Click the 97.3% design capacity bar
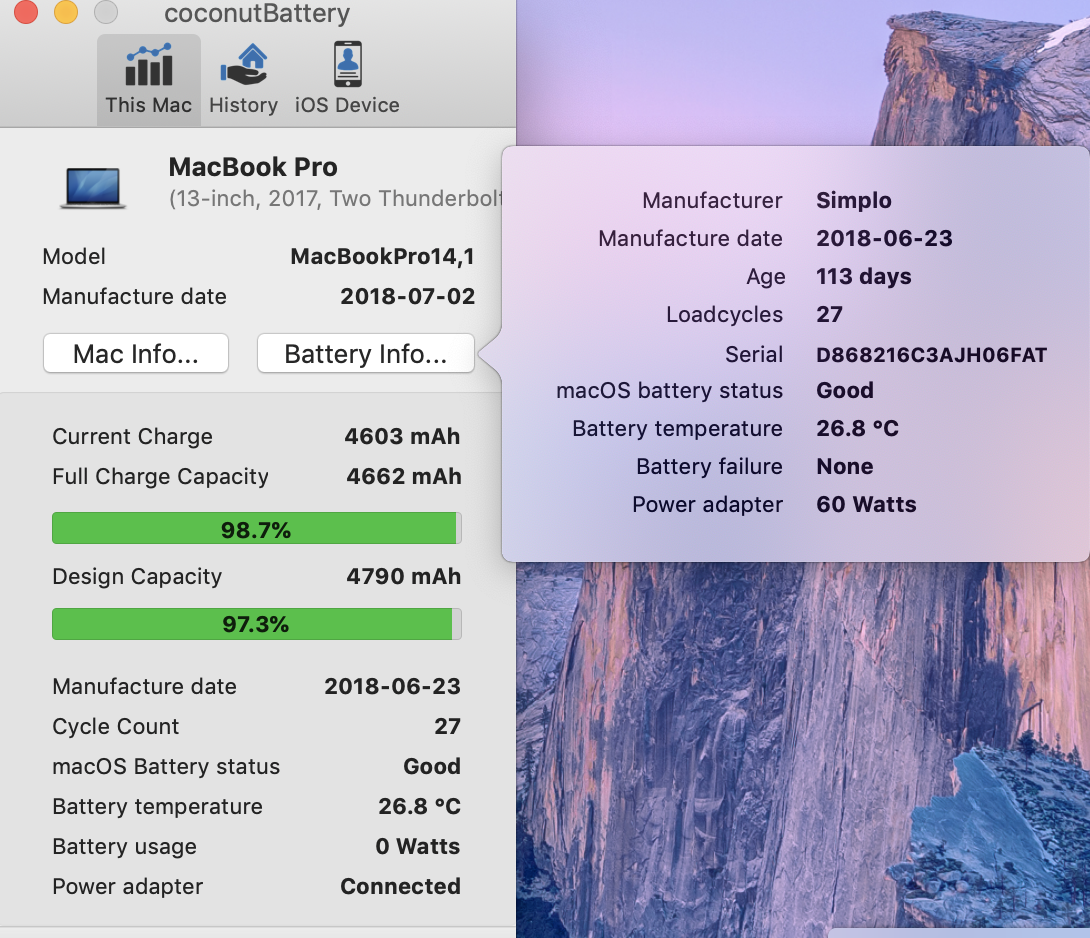This screenshot has height=938, width=1090. pyautogui.click(x=257, y=624)
